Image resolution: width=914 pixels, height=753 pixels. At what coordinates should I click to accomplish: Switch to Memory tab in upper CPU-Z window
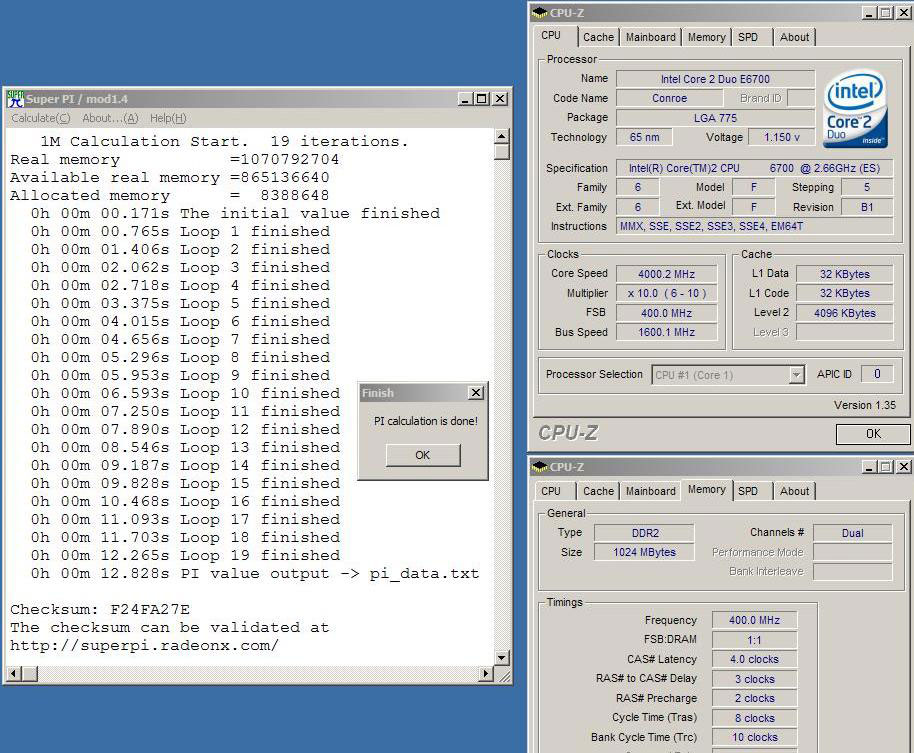click(x=706, y=37)
